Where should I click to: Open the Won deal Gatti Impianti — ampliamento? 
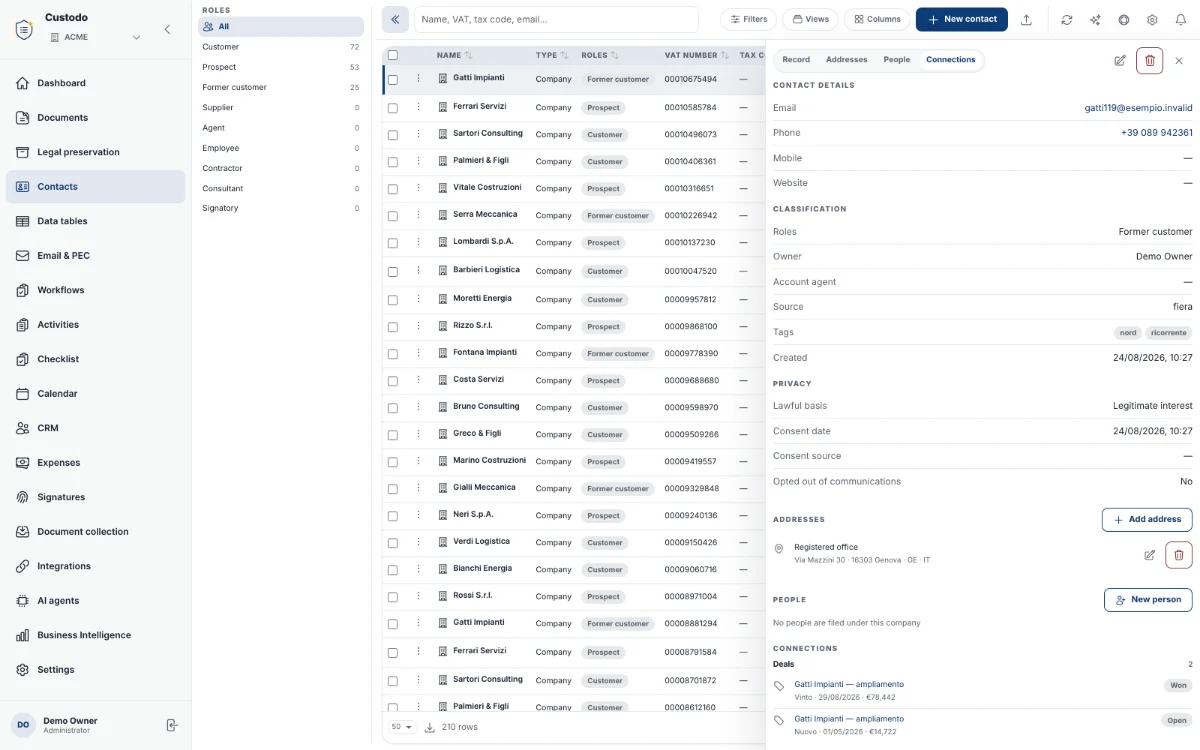pyautogui.click(x=849, y=685)
